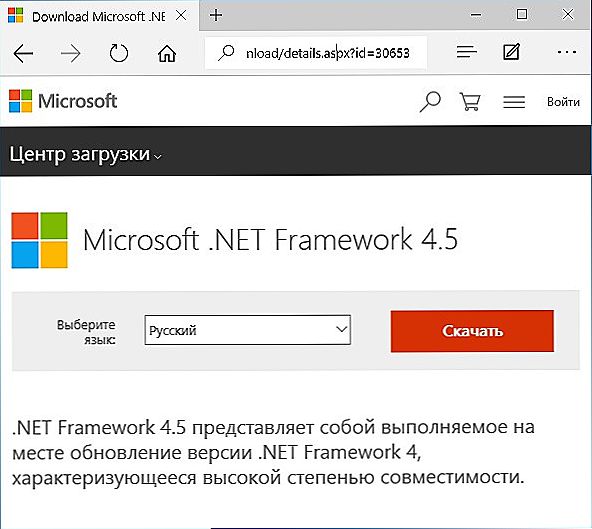The height and width of the screenshot is (529, 592).
Task: Open browser more actions ellipsis menu
Action: point(567,52)
